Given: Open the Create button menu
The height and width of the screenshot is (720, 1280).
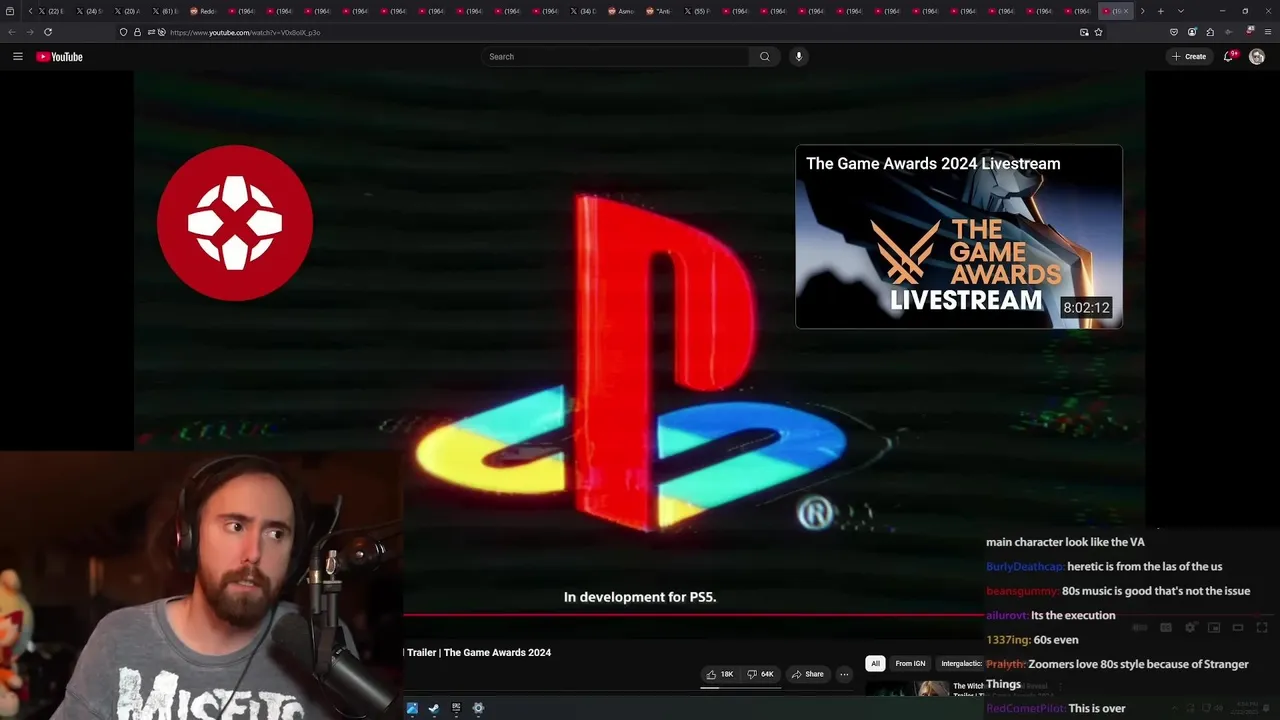Looking at the screenshot, I should click(x=1190, y=57).
